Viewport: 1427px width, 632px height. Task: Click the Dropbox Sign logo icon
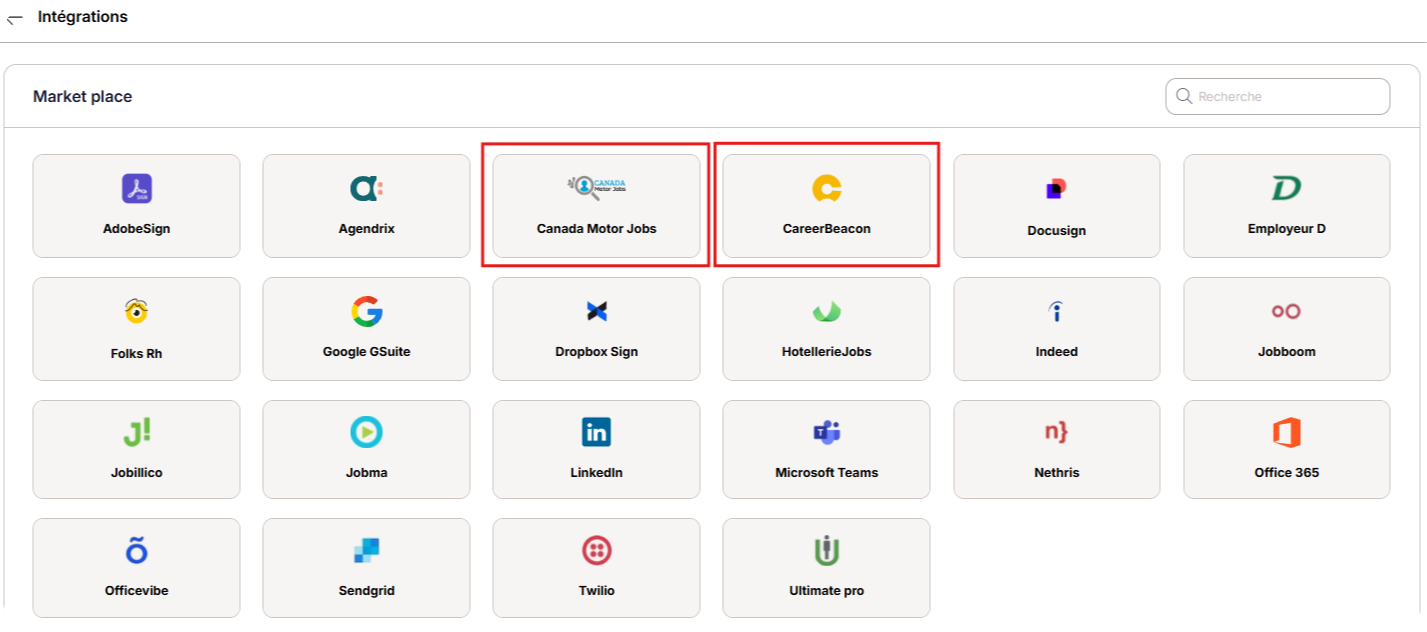pos(597,312)
